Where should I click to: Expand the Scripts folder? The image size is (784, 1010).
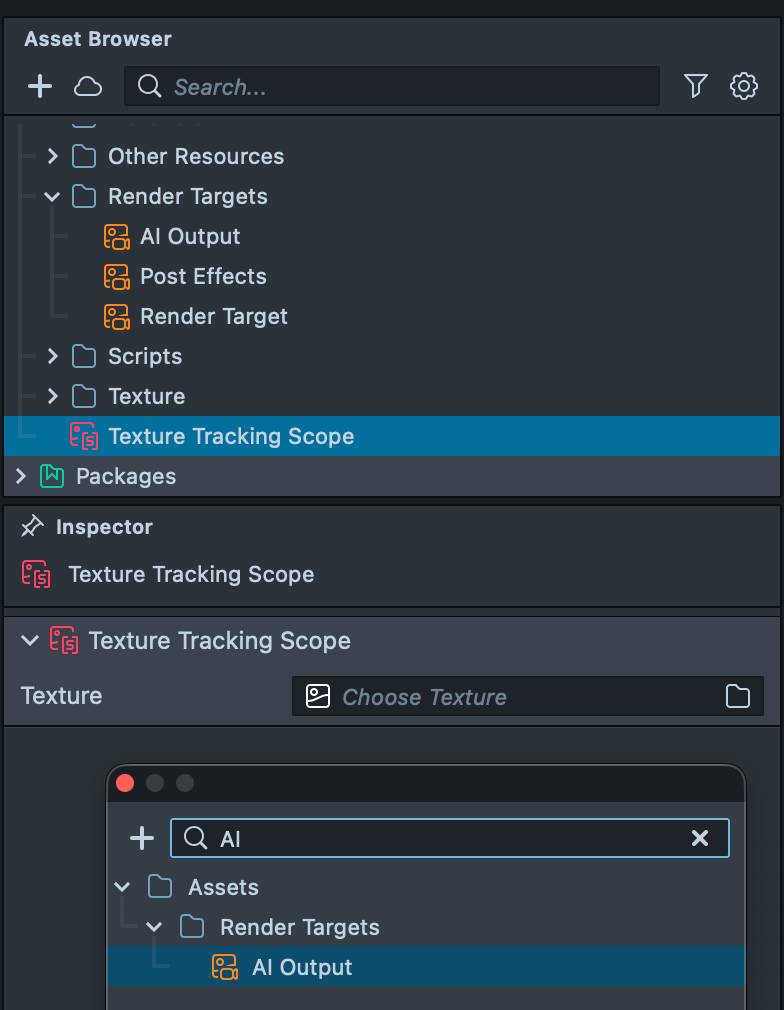[53, 356]
